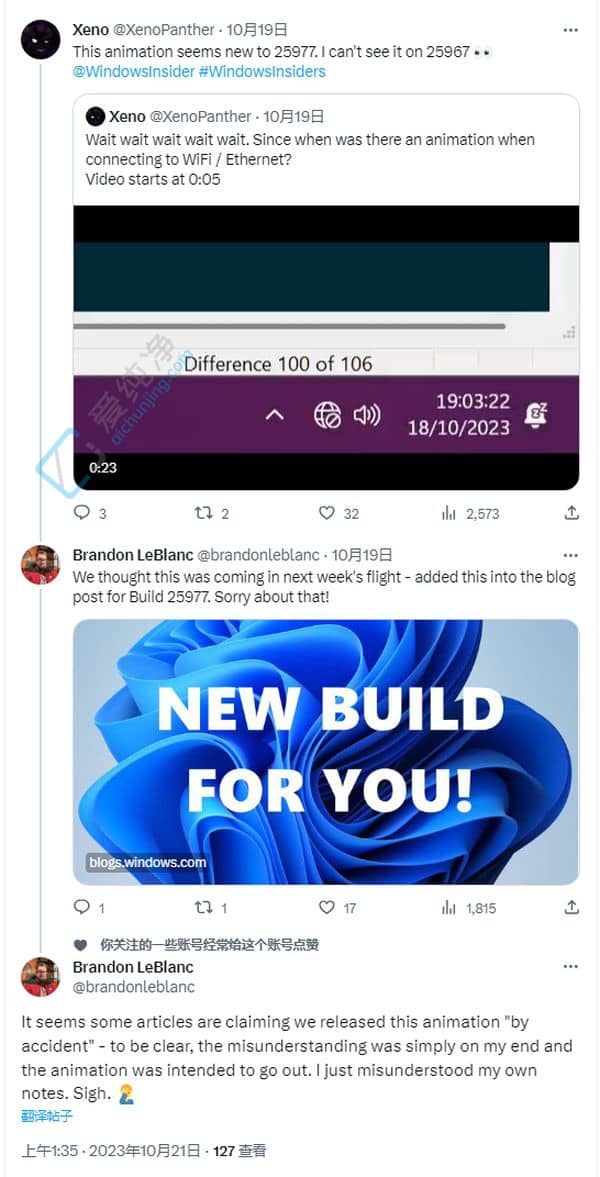View analytics showing 1,815 views

pyautogui.click(x=469, y=908)
